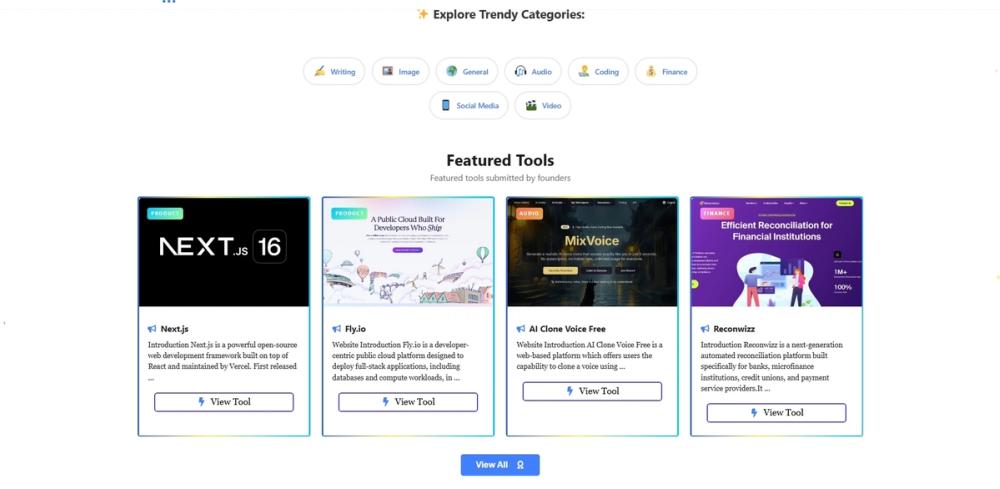Select the Audio category chip
This screenshot has width=1000, height=489.
coord(533,71)
